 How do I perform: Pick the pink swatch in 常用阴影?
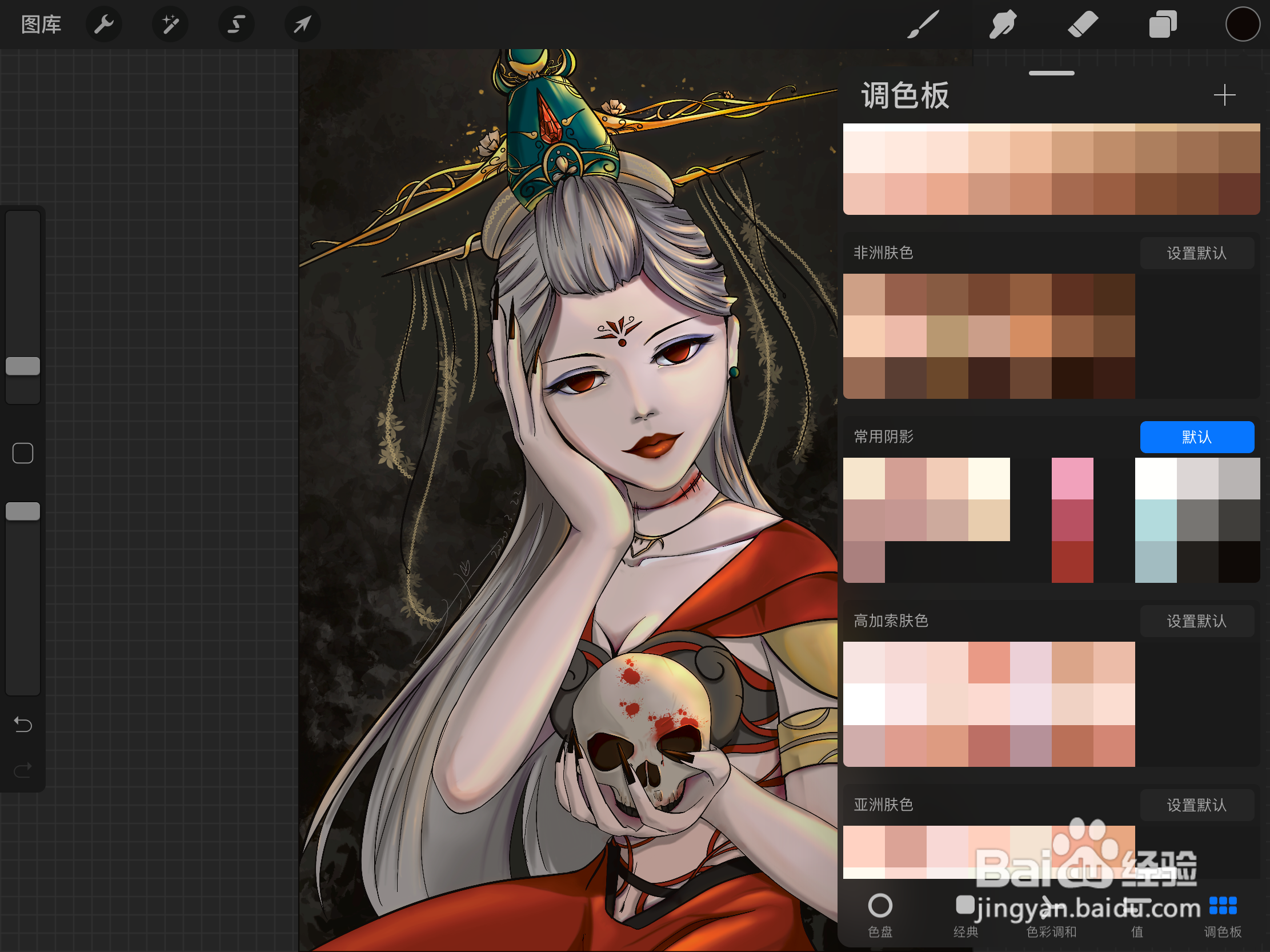(x=1072, y=478)
